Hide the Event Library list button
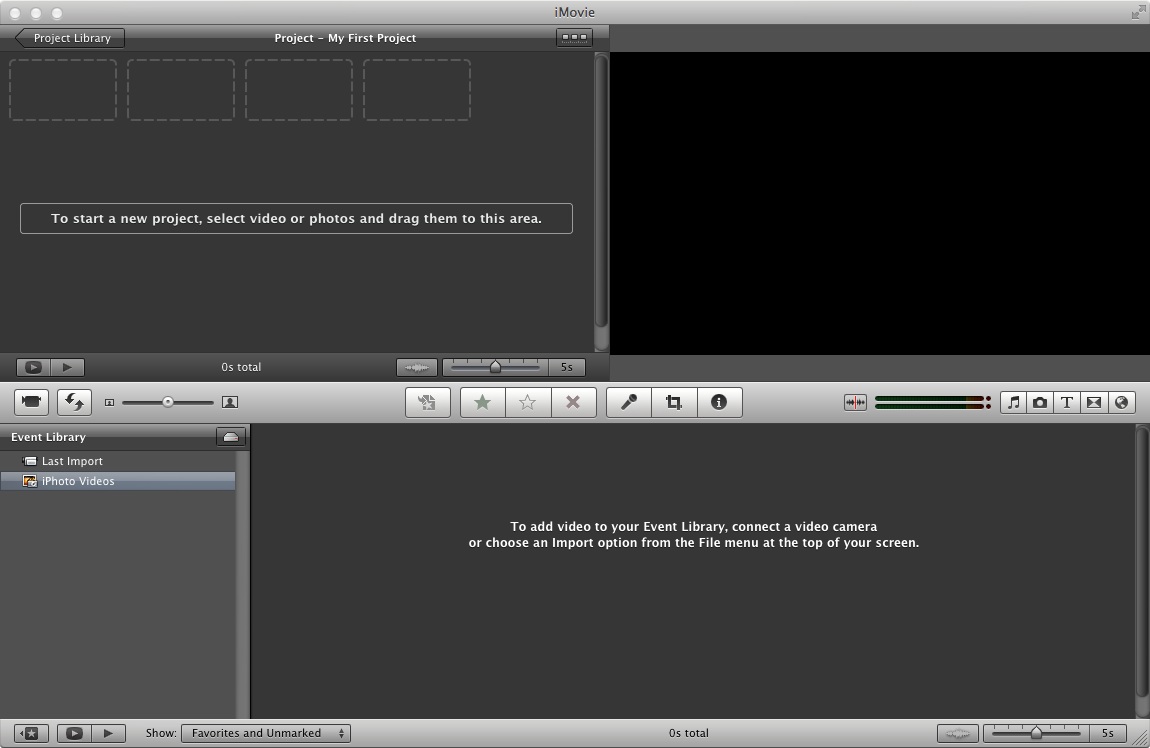Image resolution: width=1150 pixels, height=748 pixels. [31, 733]
